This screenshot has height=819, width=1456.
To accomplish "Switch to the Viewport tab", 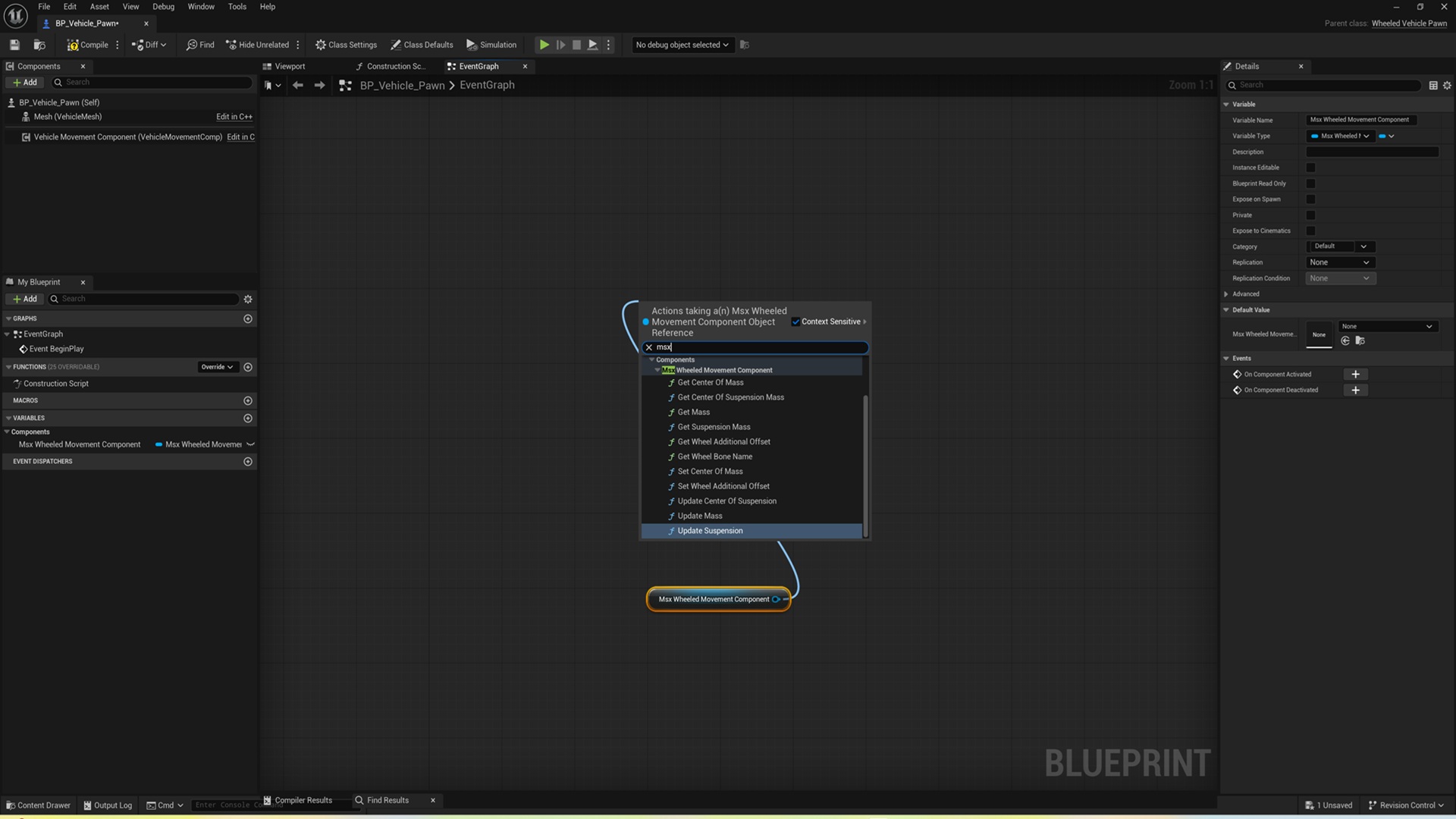I will pos(290,67).
